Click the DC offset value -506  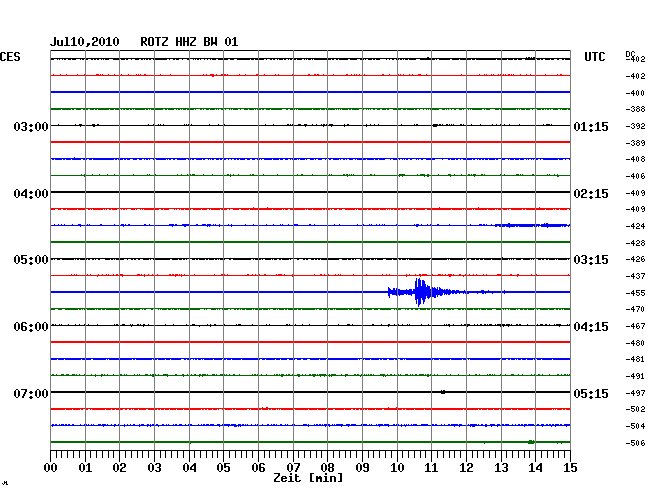tap(635, 443)
